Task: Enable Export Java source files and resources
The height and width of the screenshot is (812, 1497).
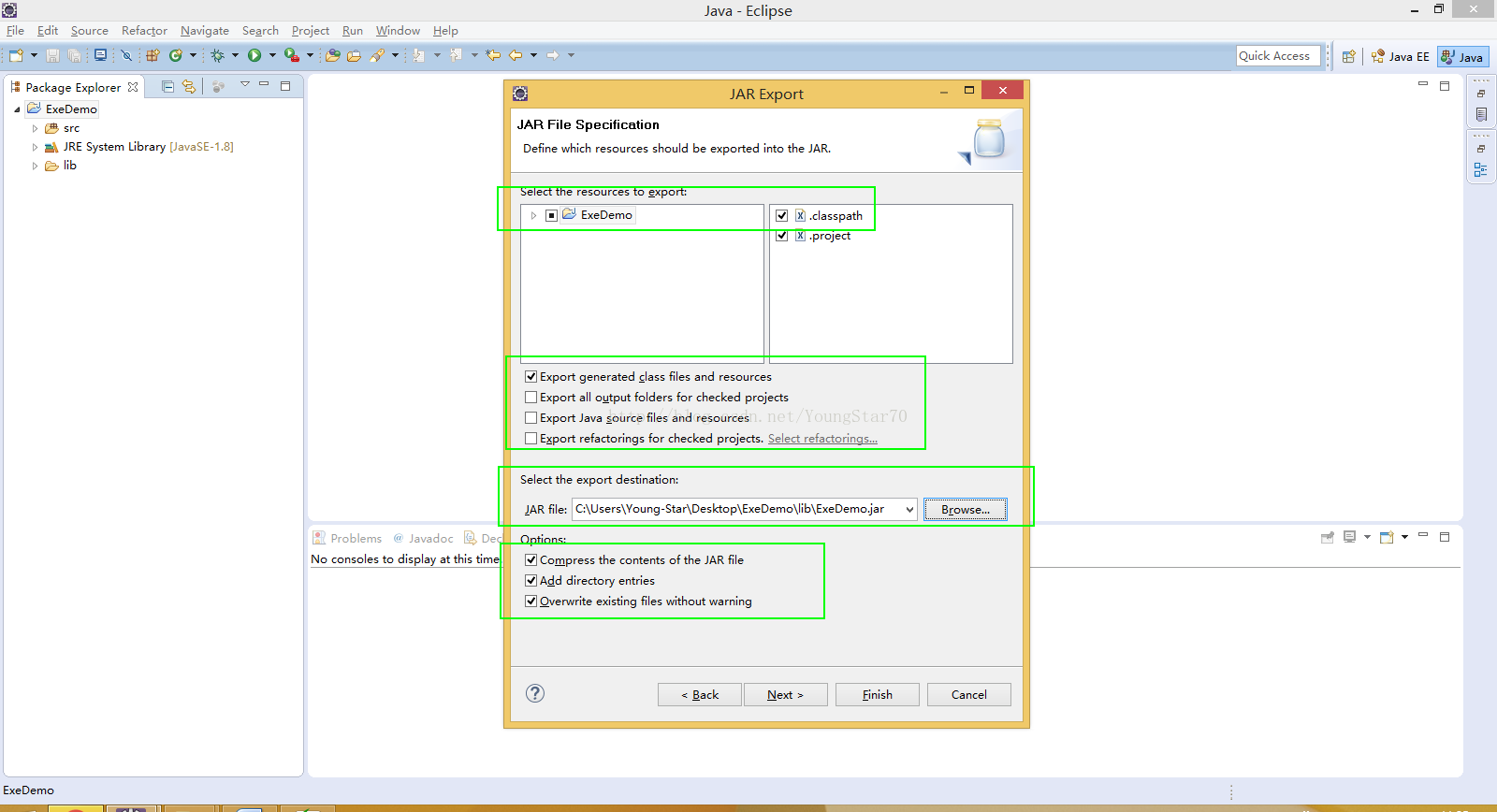Action: pos(531,418)
